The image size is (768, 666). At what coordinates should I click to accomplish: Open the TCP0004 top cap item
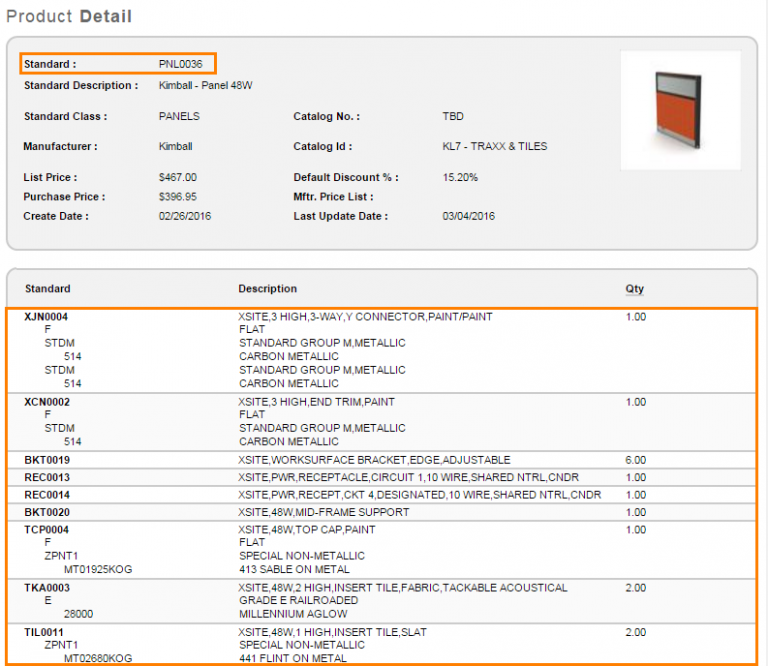(x=47, y=530)
